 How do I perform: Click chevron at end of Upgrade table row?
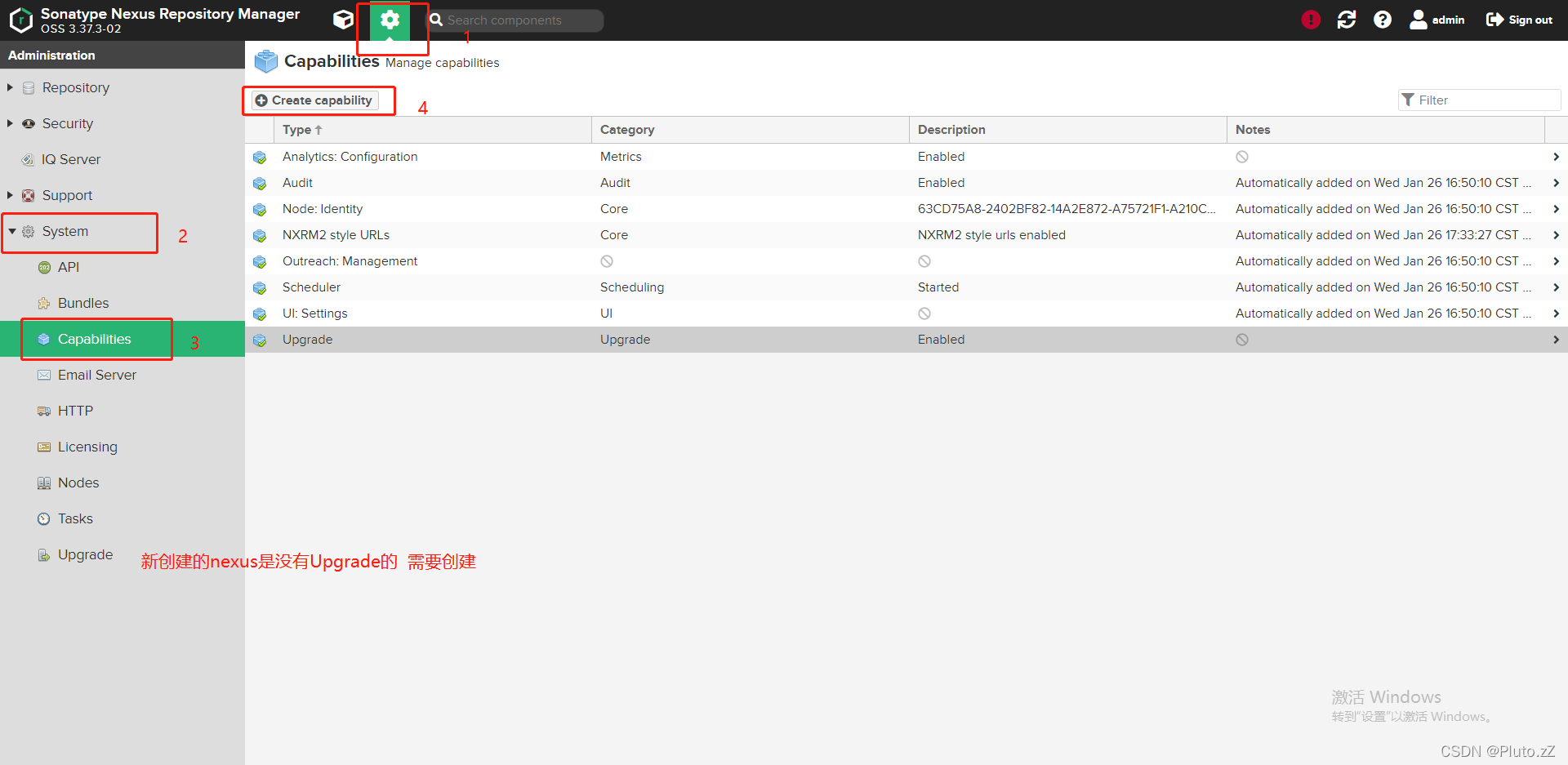click(1556, 340)
